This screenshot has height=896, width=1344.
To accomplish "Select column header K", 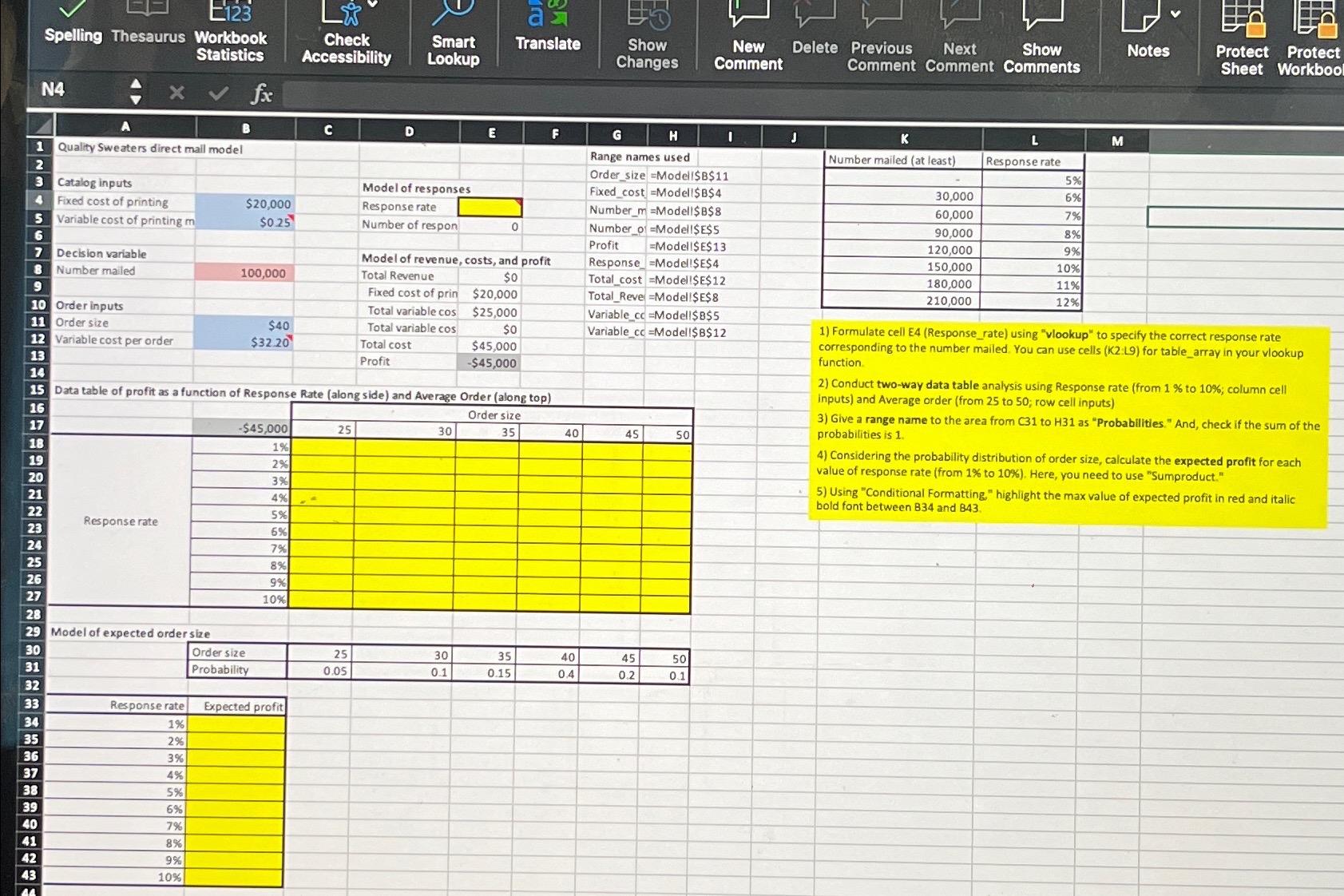I will (x=903, y=137).
